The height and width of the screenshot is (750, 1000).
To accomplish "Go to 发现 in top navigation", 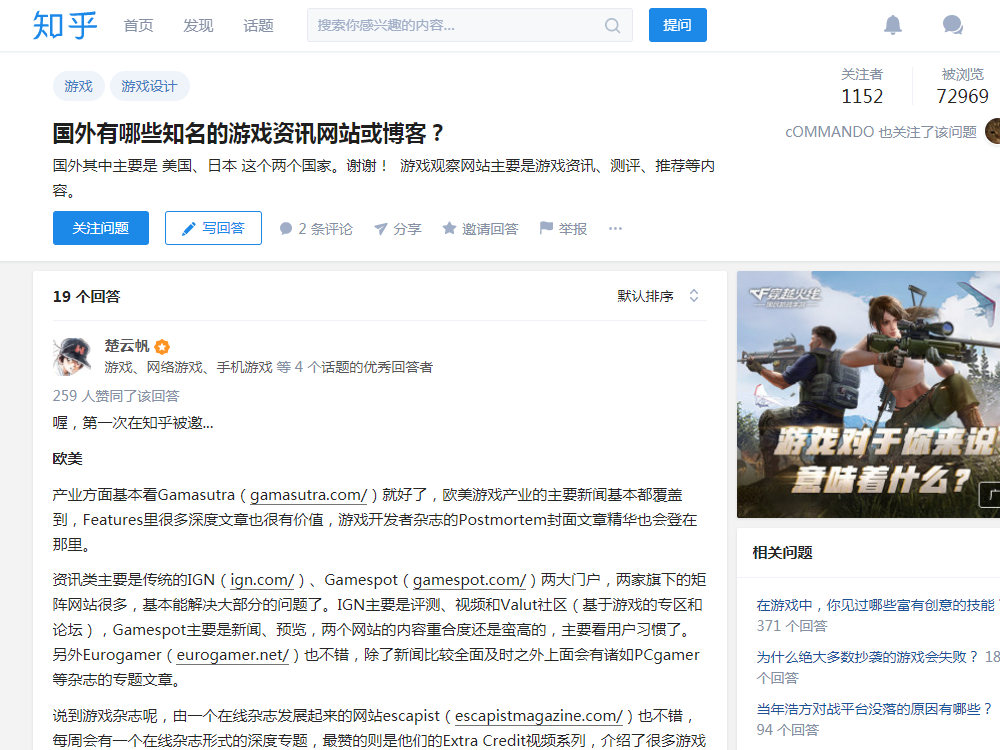I will click(x=198, y=26).
